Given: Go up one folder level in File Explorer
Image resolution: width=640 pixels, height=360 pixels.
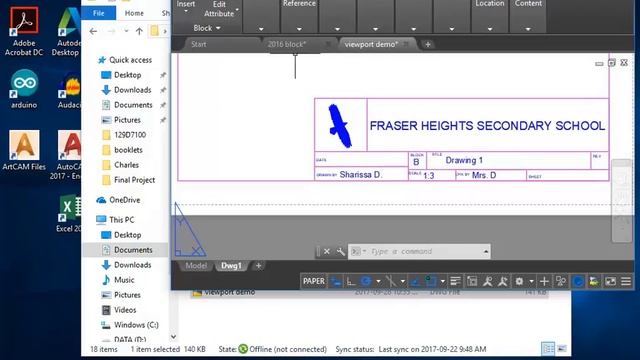Looking at the screenshot, I should click(139, 31).
